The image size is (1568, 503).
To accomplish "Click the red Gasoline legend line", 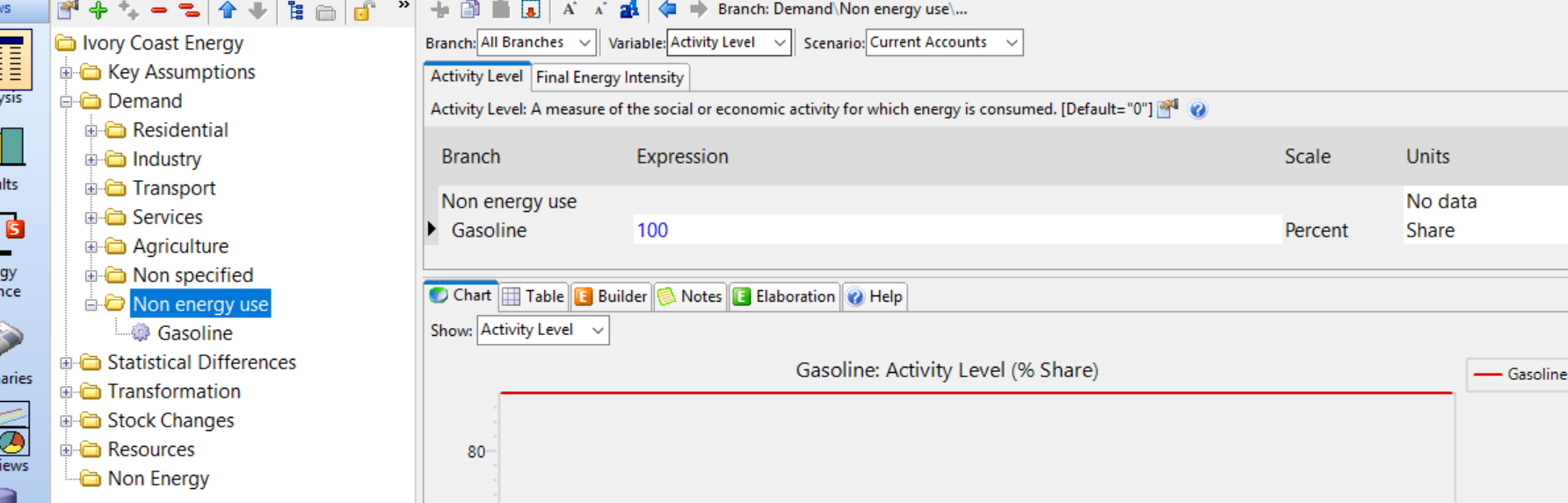I will click(x=1487, y=375).
